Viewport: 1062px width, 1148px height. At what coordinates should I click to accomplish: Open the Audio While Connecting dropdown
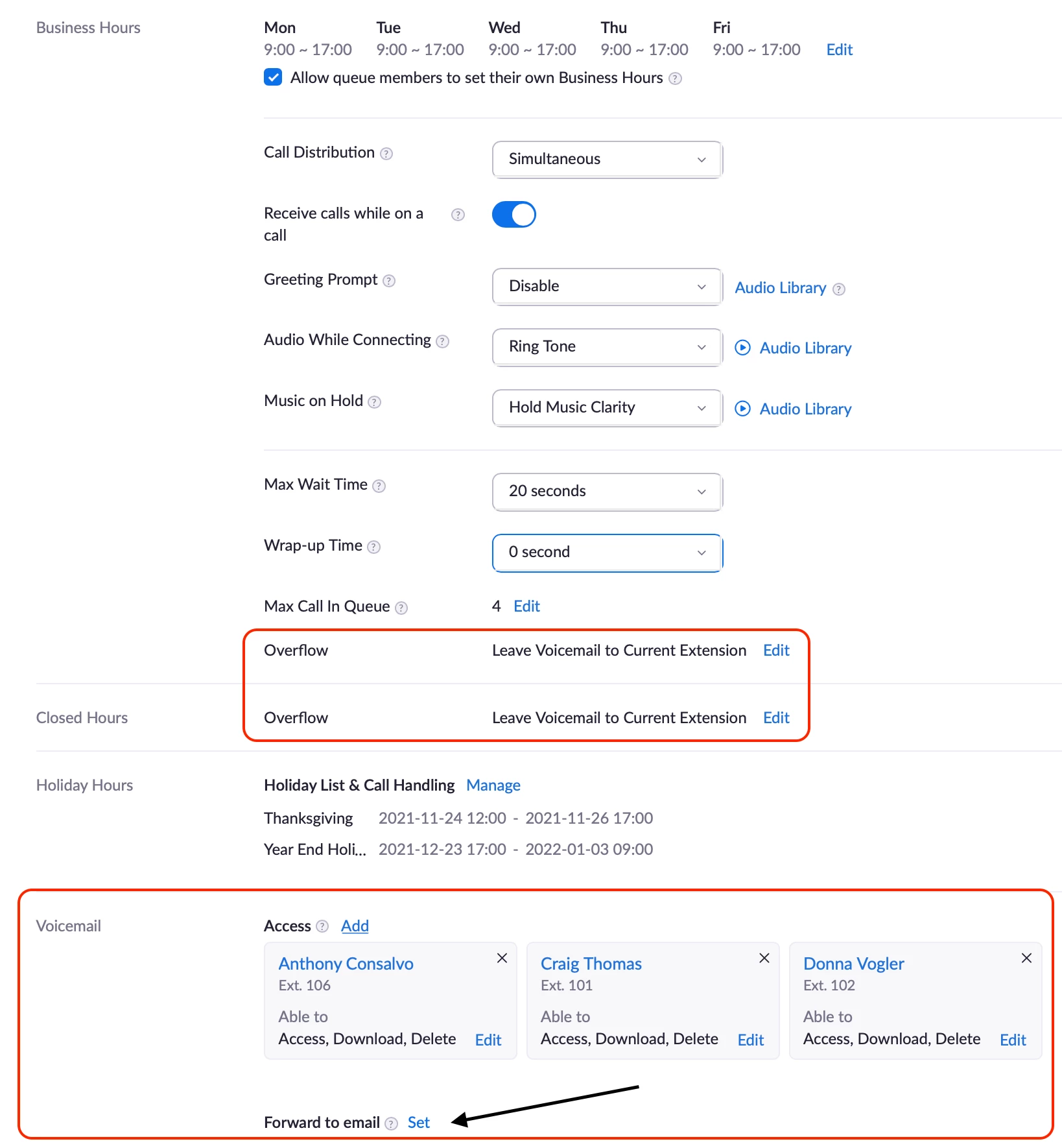608,347
